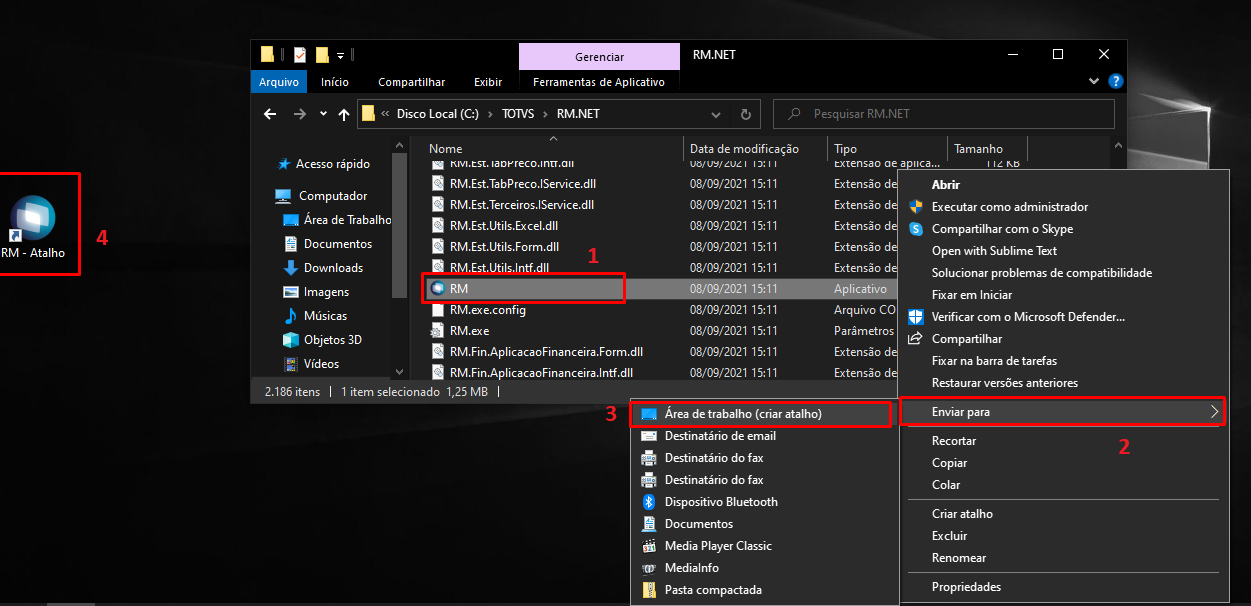
Task: Click the Media Player Classic icon
Action: point(648,546)
